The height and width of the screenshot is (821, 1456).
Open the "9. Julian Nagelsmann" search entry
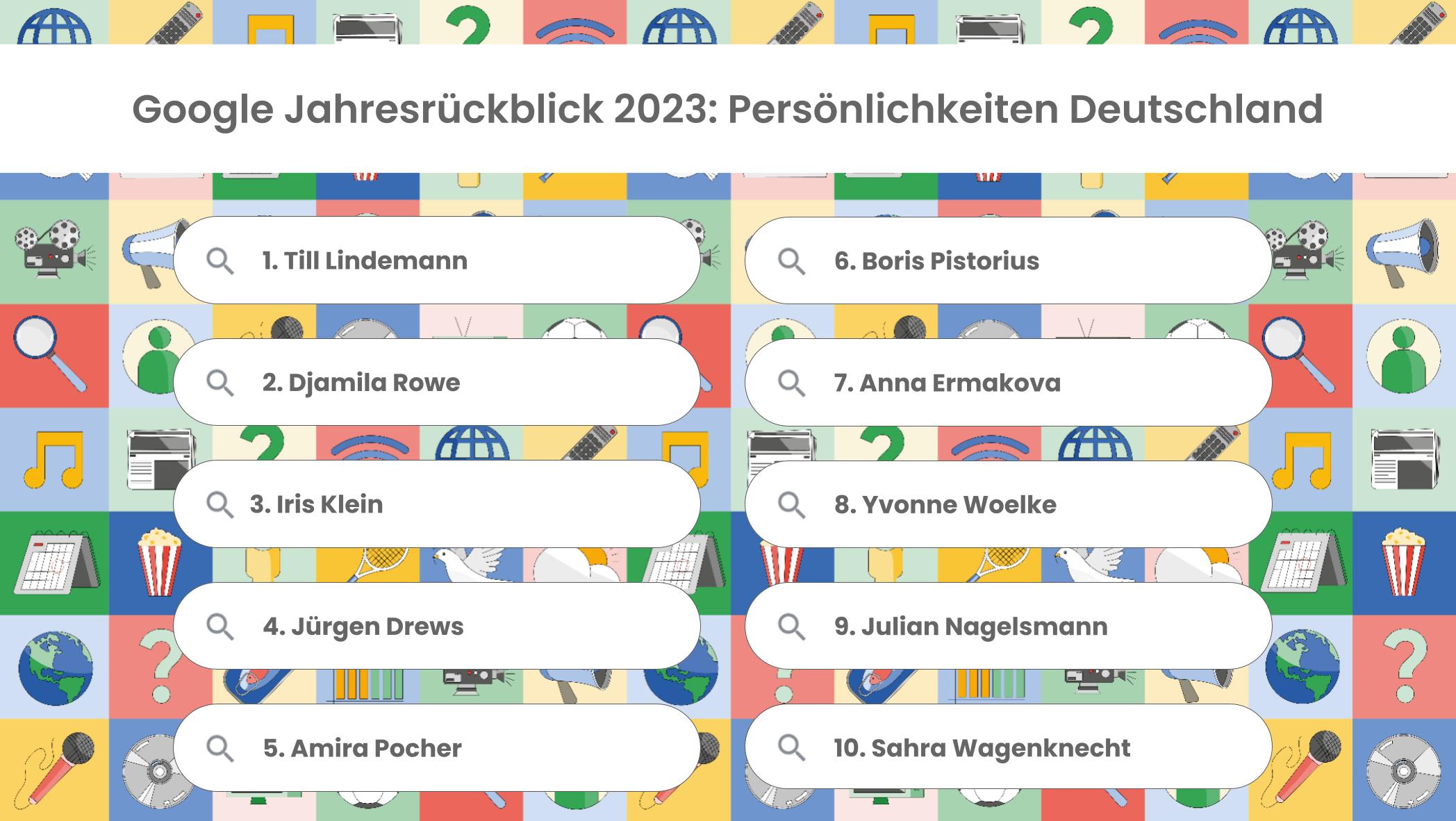click(1007, 626)
